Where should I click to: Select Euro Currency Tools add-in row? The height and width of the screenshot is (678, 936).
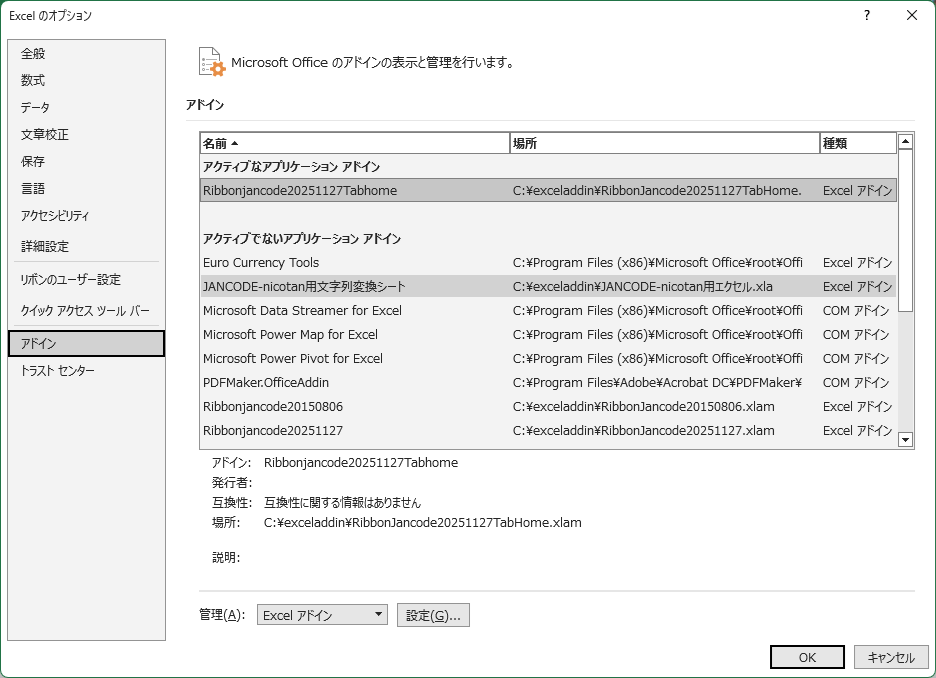click(x=261, y=263)
